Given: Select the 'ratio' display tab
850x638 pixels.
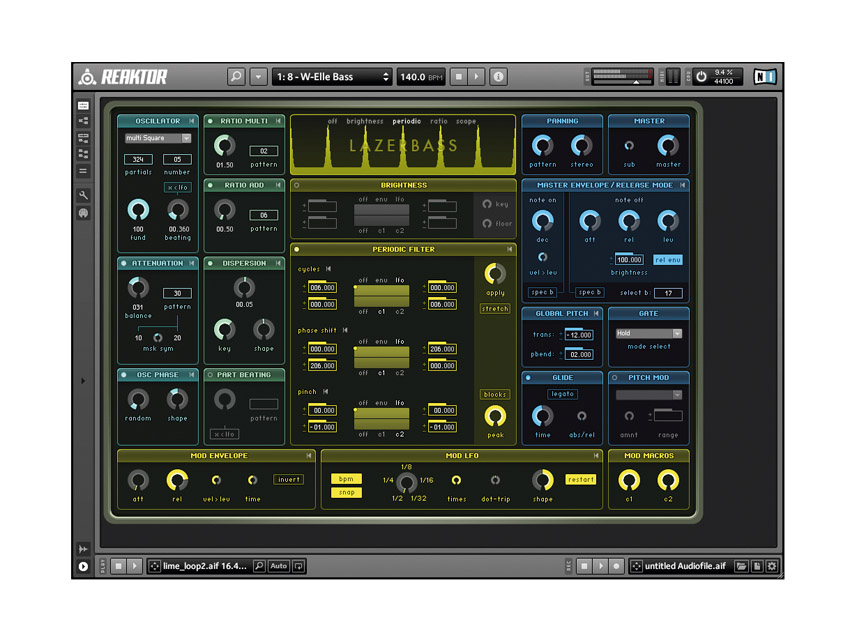Looking at the screenshot, I should click(x=439, y=121).
